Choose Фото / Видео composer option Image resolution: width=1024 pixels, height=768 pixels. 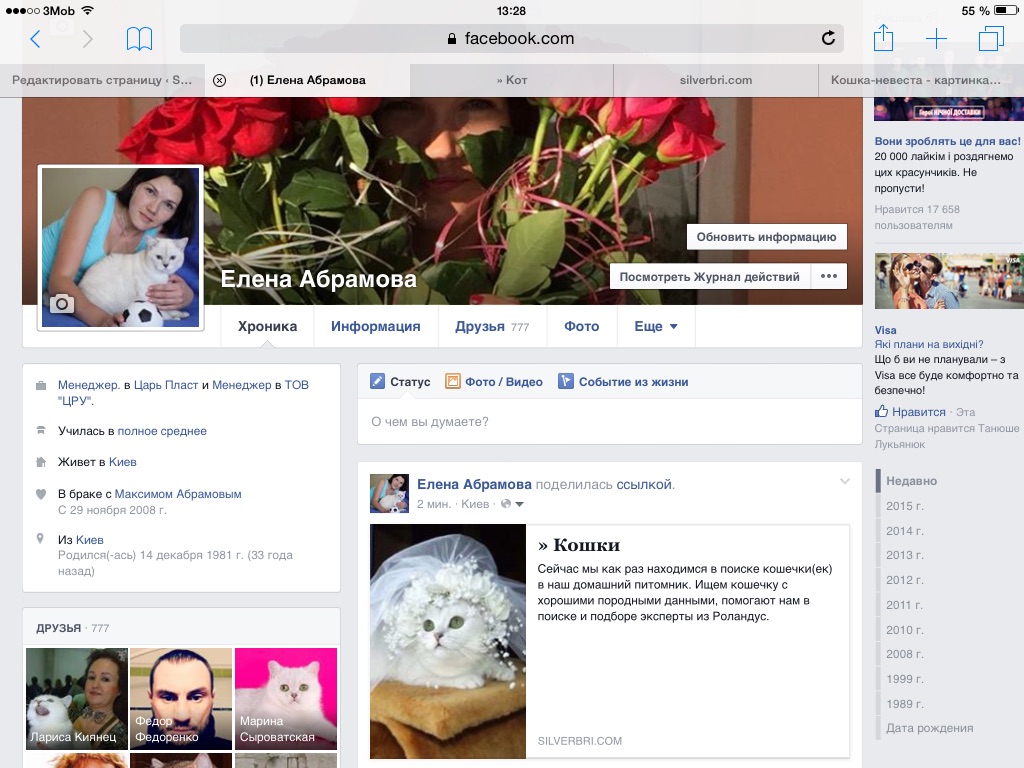tap(494, 382)
